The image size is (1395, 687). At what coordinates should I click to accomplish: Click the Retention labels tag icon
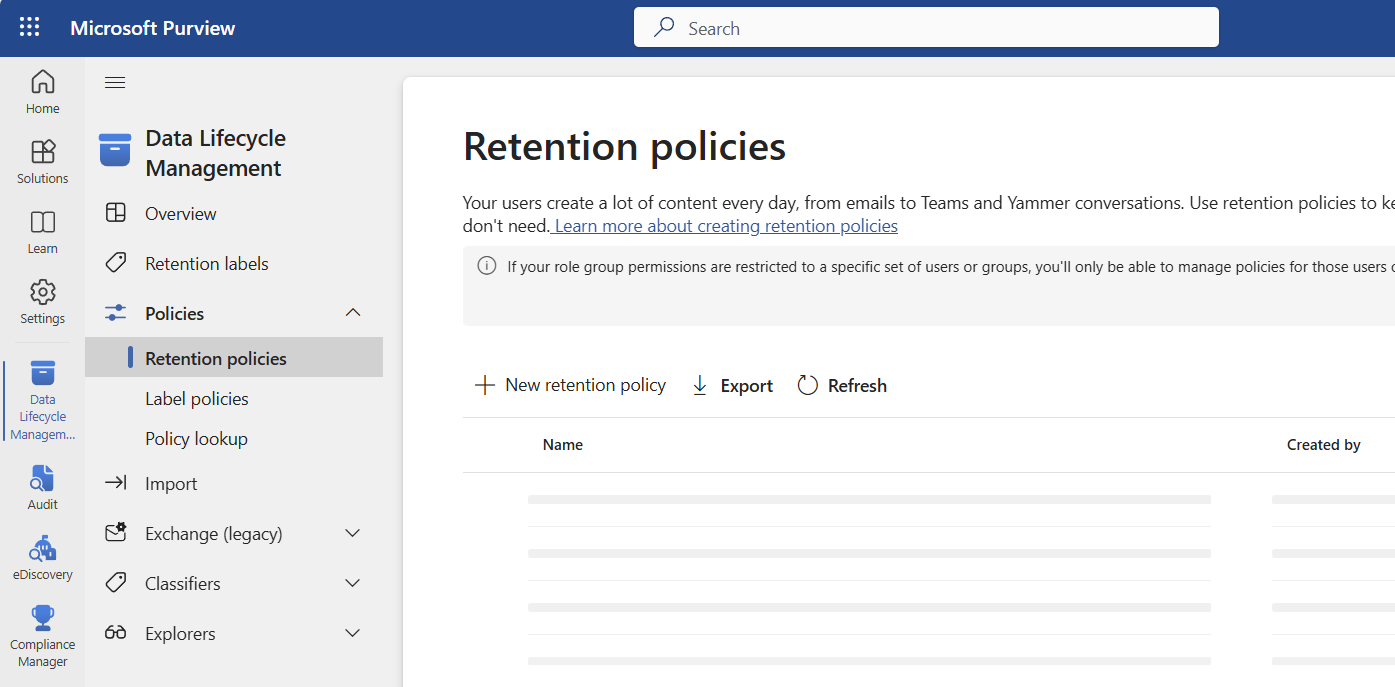[116, 263]
